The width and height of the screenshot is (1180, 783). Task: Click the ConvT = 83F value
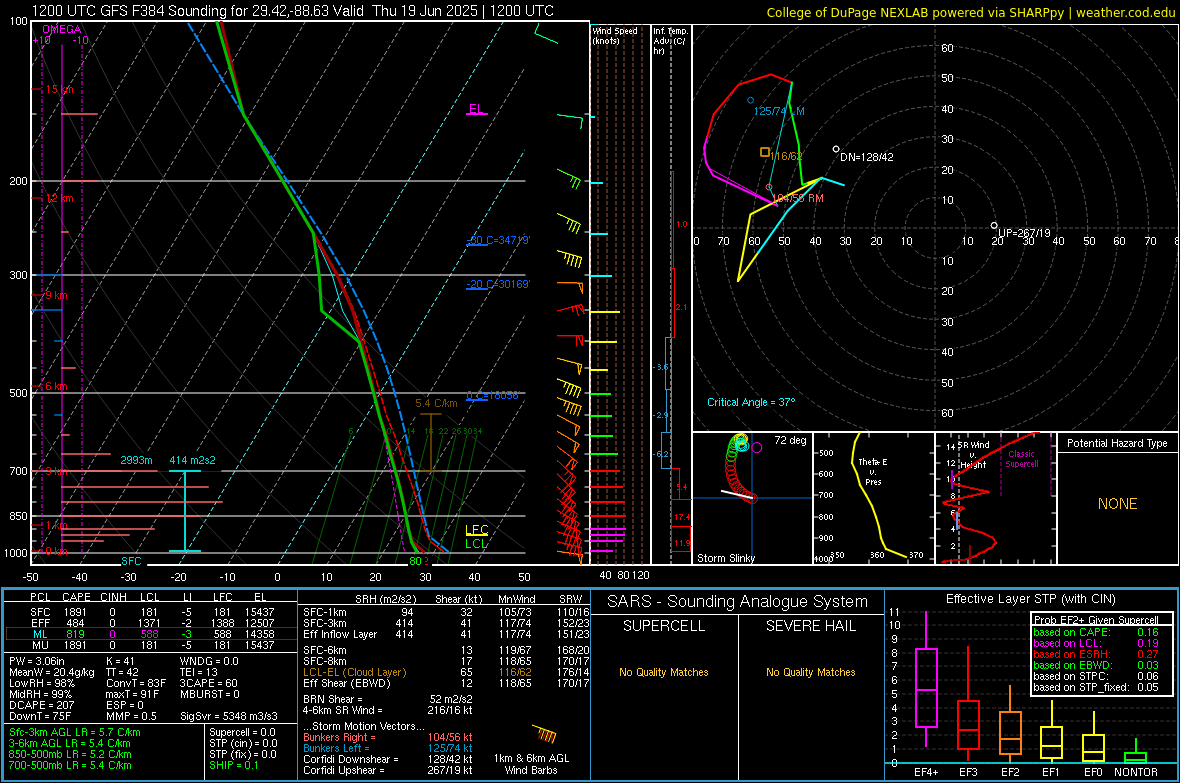click(136, 683)
